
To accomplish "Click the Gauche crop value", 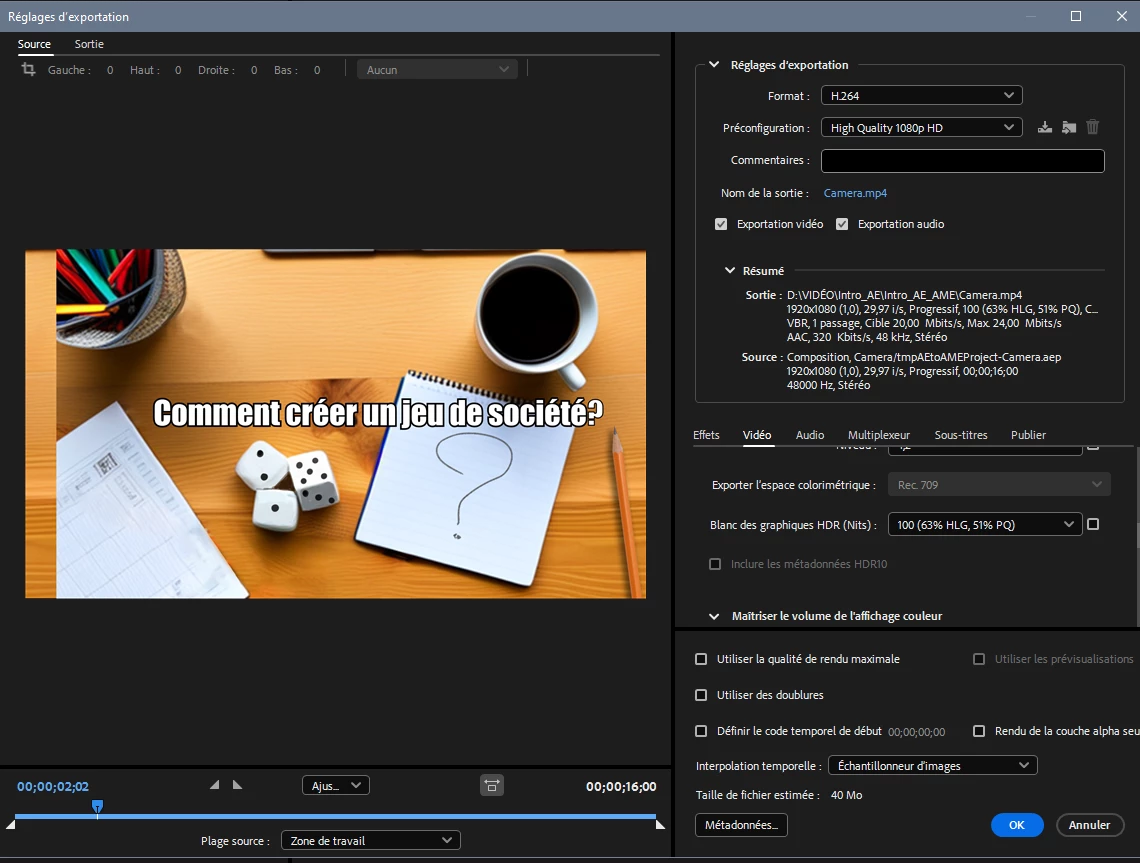I will point(110,70).
